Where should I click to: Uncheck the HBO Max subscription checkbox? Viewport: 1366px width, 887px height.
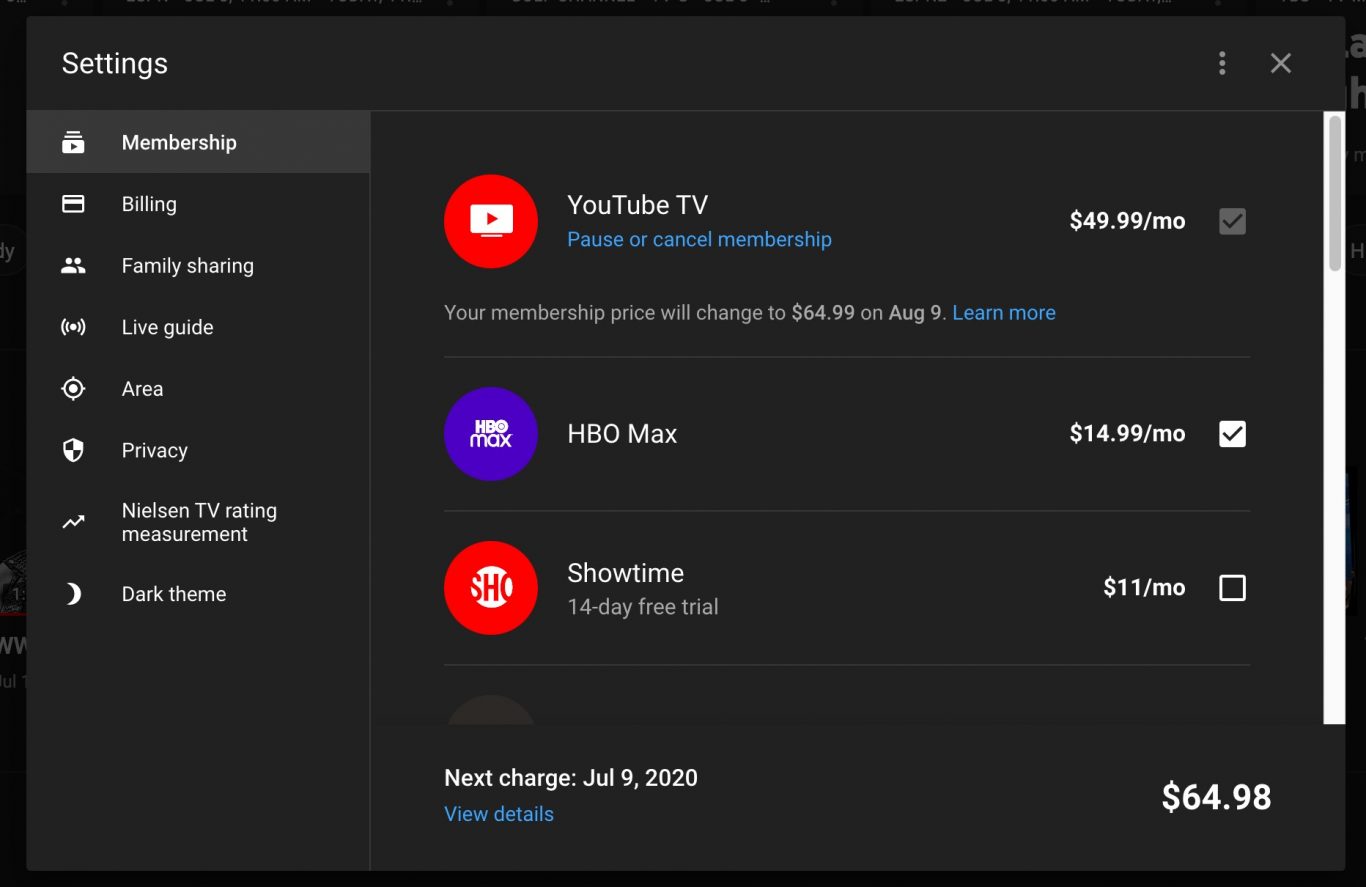(1232, 434)
